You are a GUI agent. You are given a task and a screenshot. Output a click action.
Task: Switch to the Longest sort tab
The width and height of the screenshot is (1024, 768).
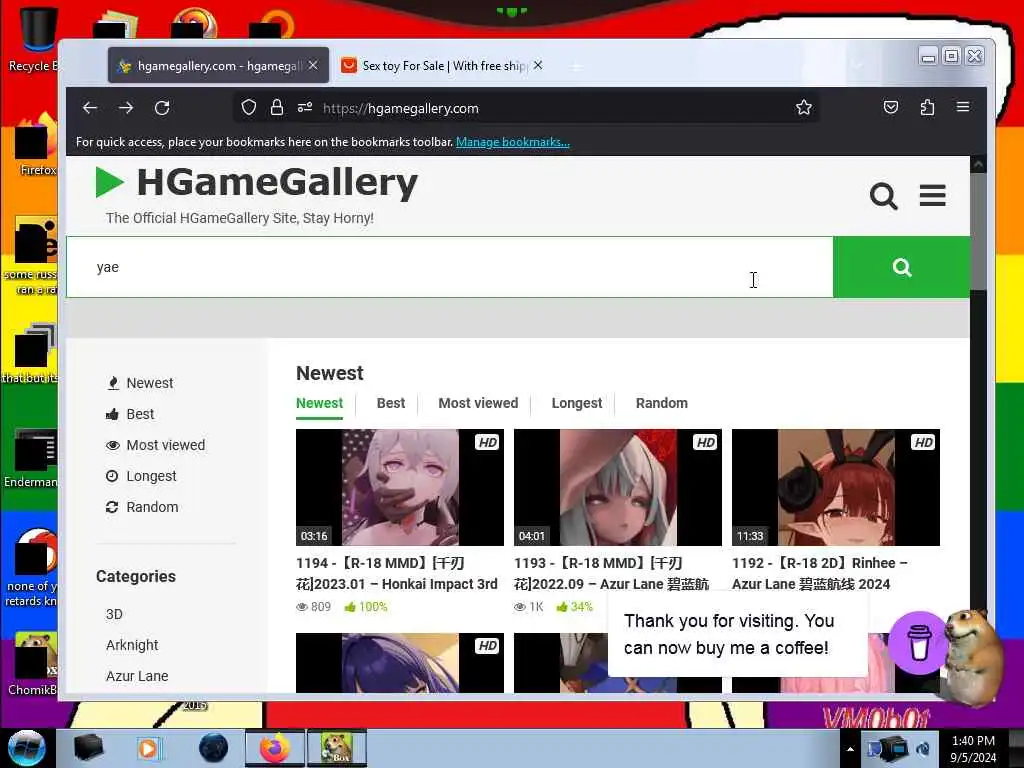click(x=577, y=403)
